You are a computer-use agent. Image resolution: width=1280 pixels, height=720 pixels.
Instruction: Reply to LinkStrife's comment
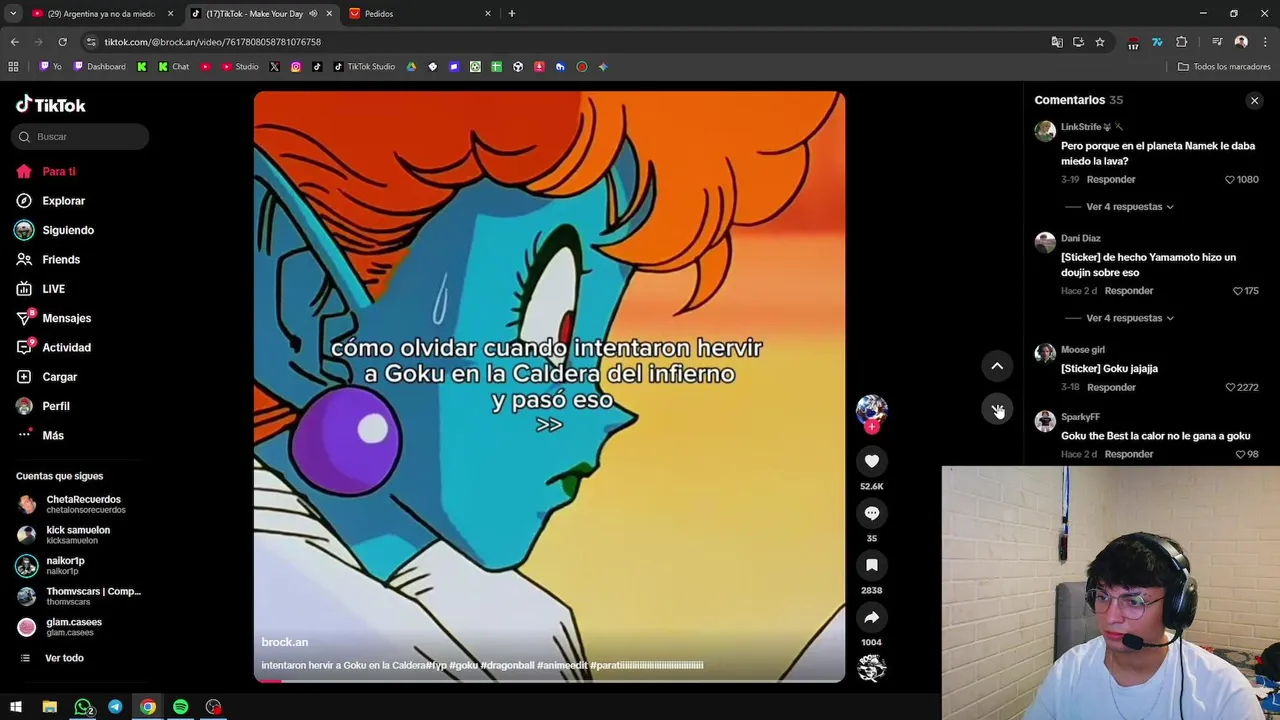coord(1111,180)
